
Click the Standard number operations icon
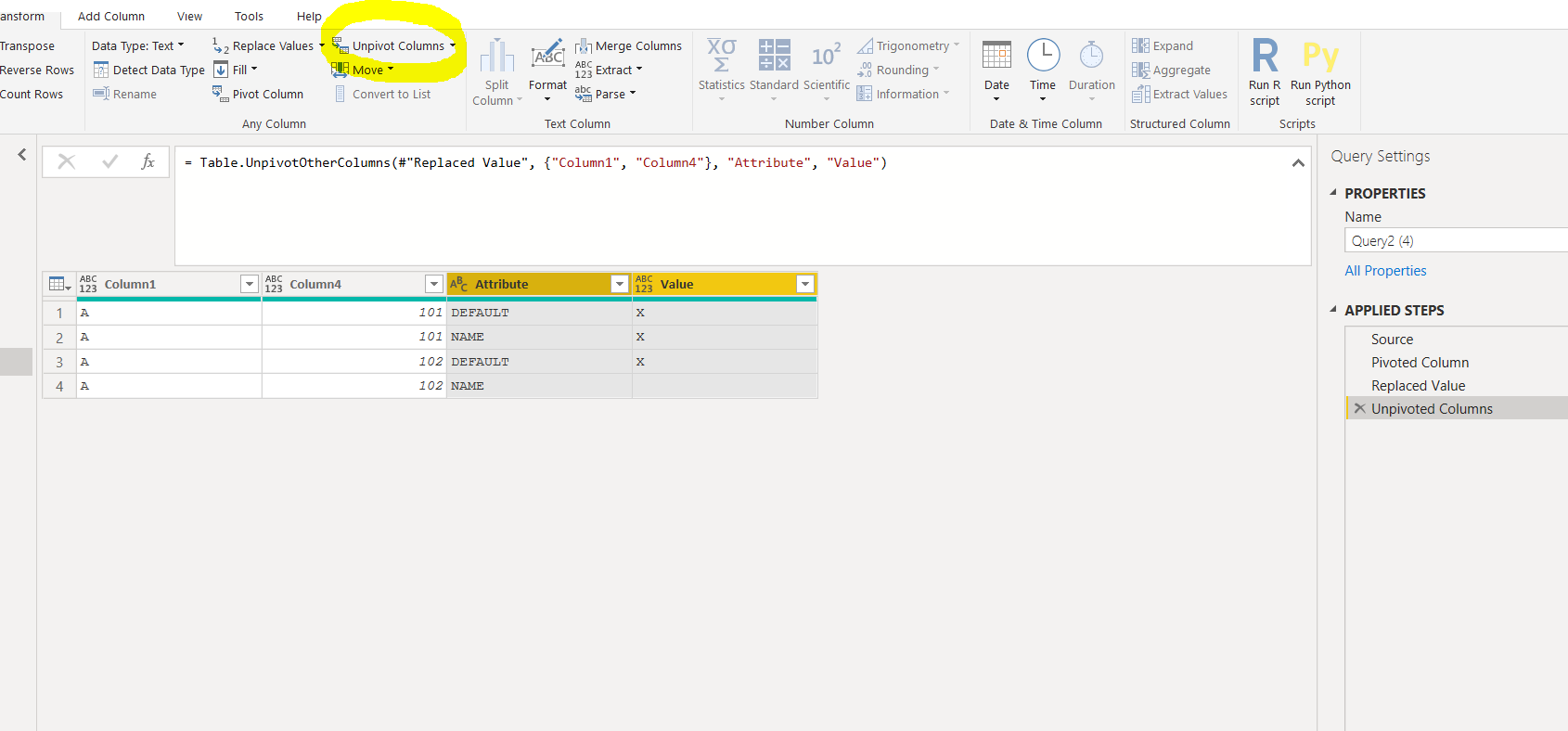(774, 55)
